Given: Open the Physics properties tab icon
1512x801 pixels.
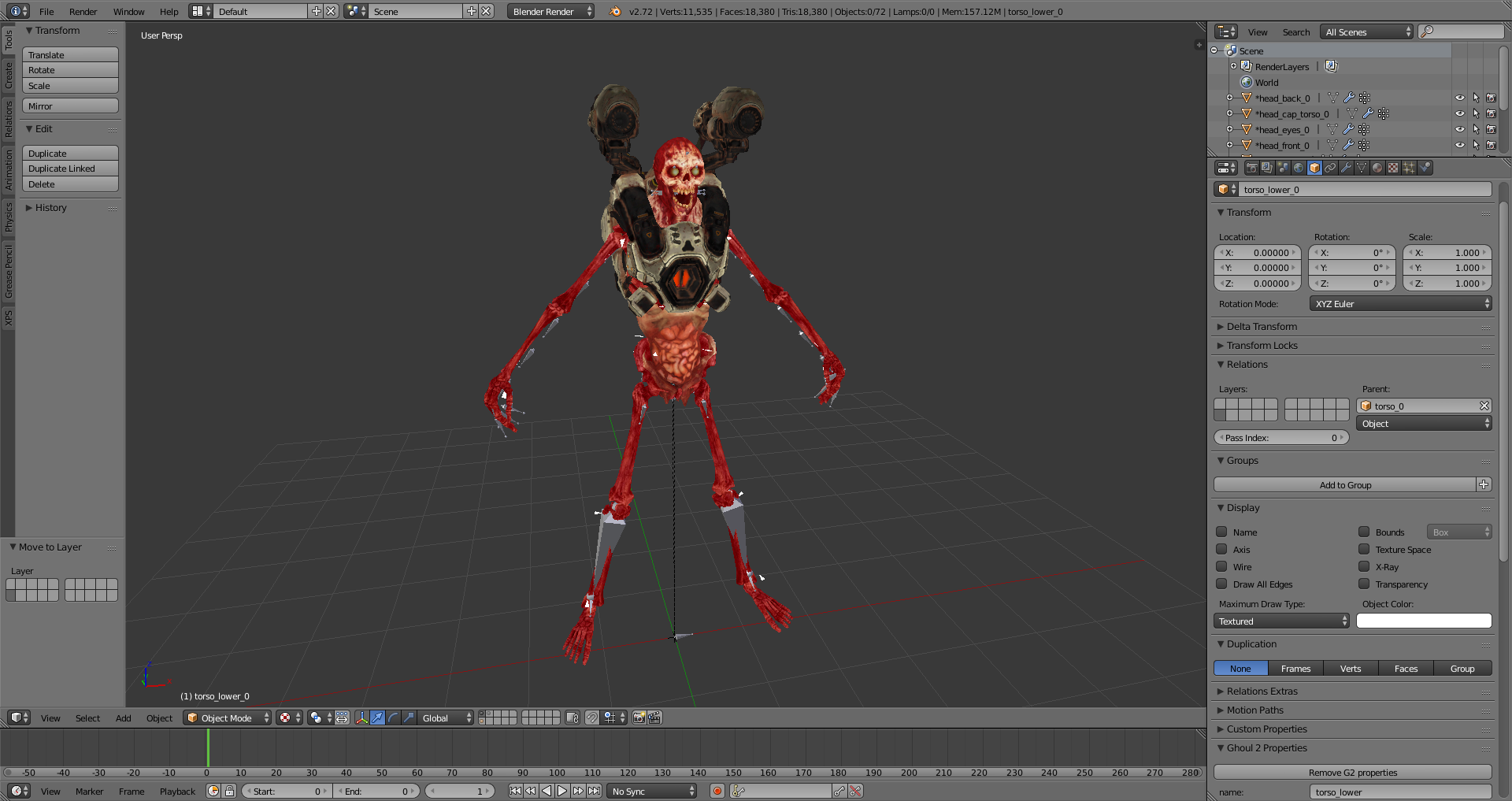Looking at the screenshot, I should click(1425, 168).
